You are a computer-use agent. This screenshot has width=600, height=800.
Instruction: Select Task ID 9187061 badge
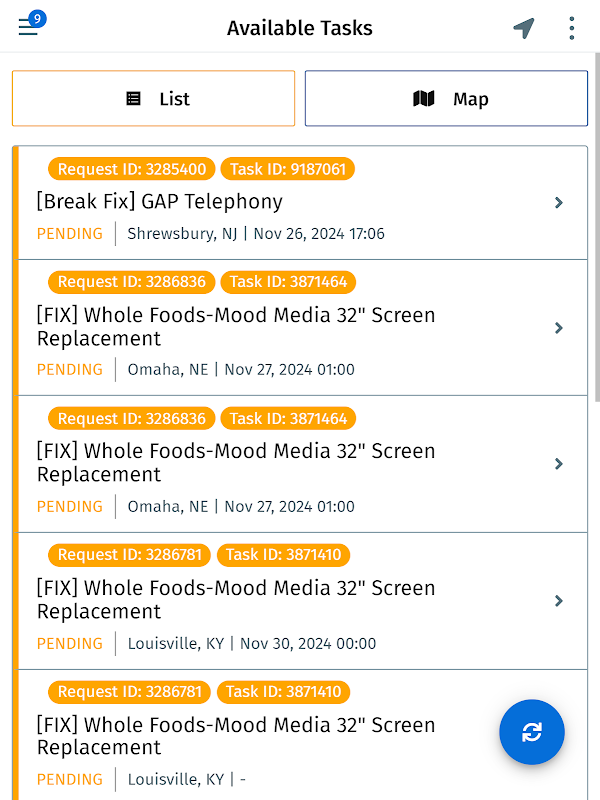(288, 169)
